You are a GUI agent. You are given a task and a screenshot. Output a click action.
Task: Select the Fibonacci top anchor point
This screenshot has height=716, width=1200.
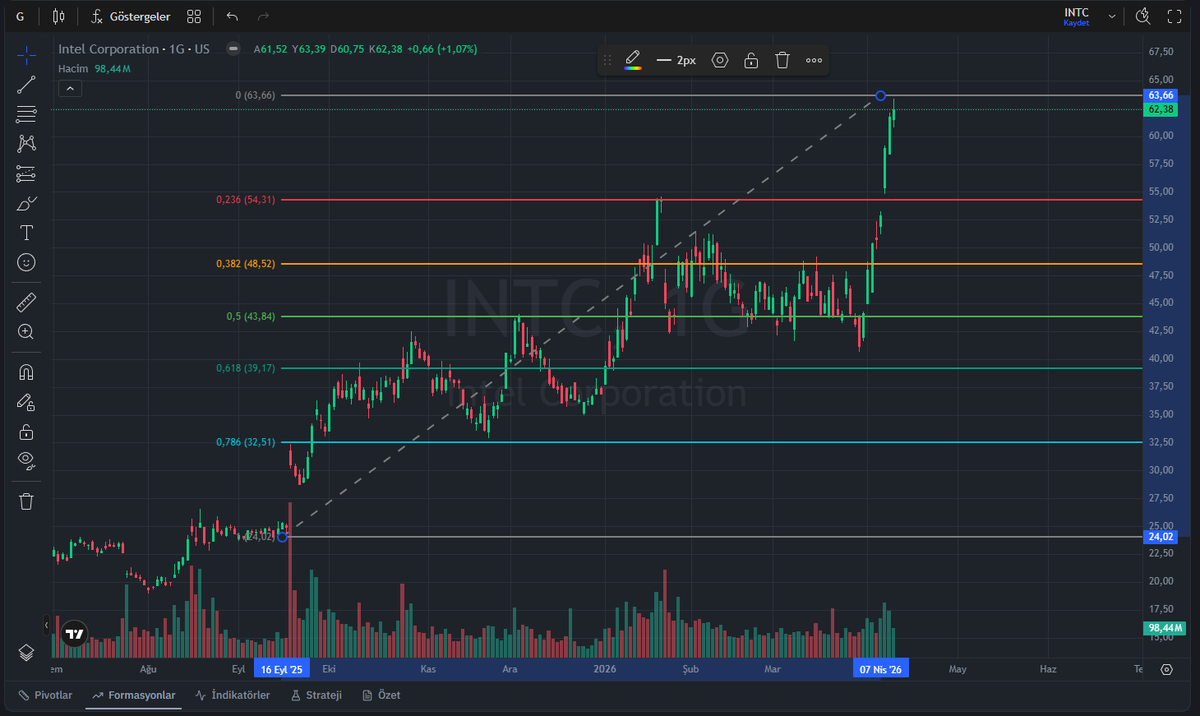point(880,96)
